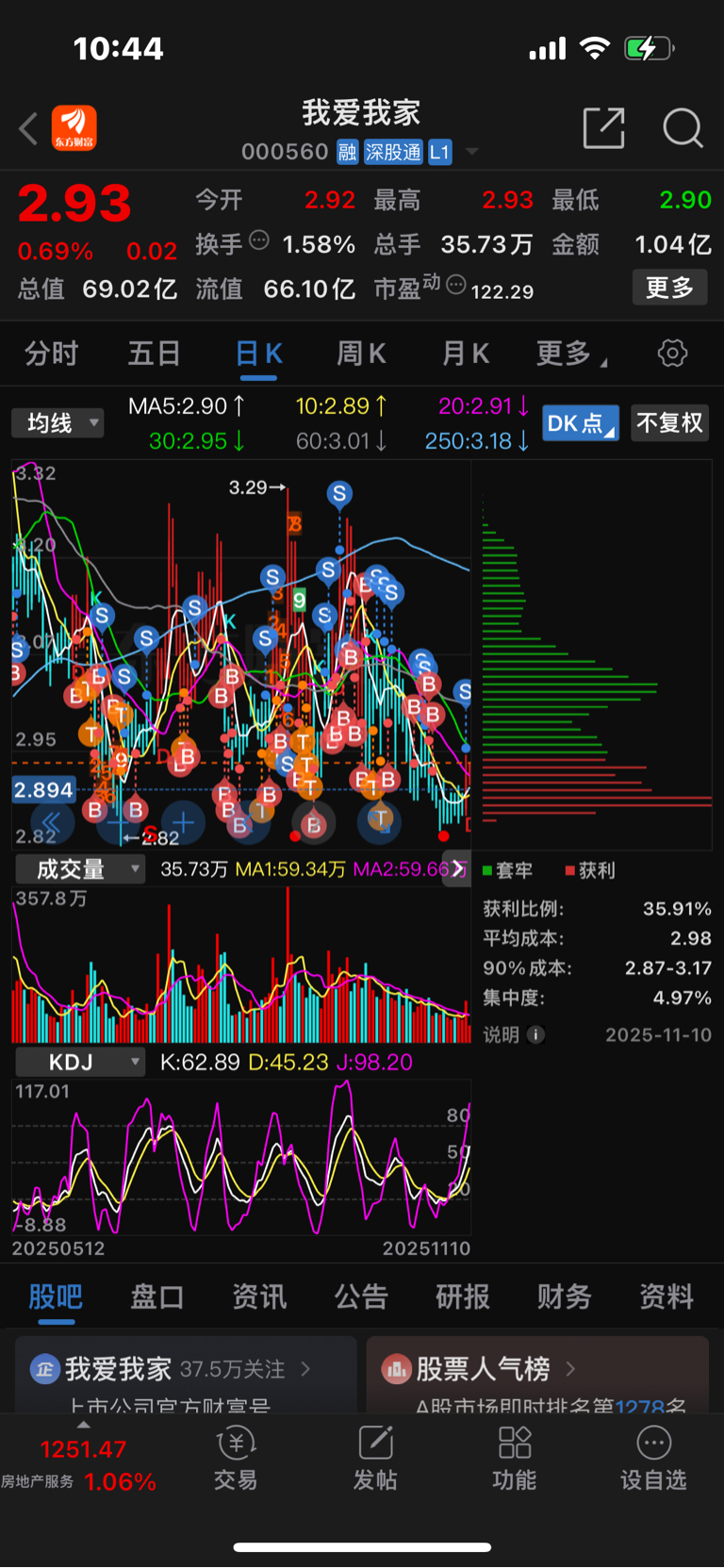Switch to the 五日 tab
Image resolution: width=724 pixels, height=1568 pixels.
tap(154, 354)
